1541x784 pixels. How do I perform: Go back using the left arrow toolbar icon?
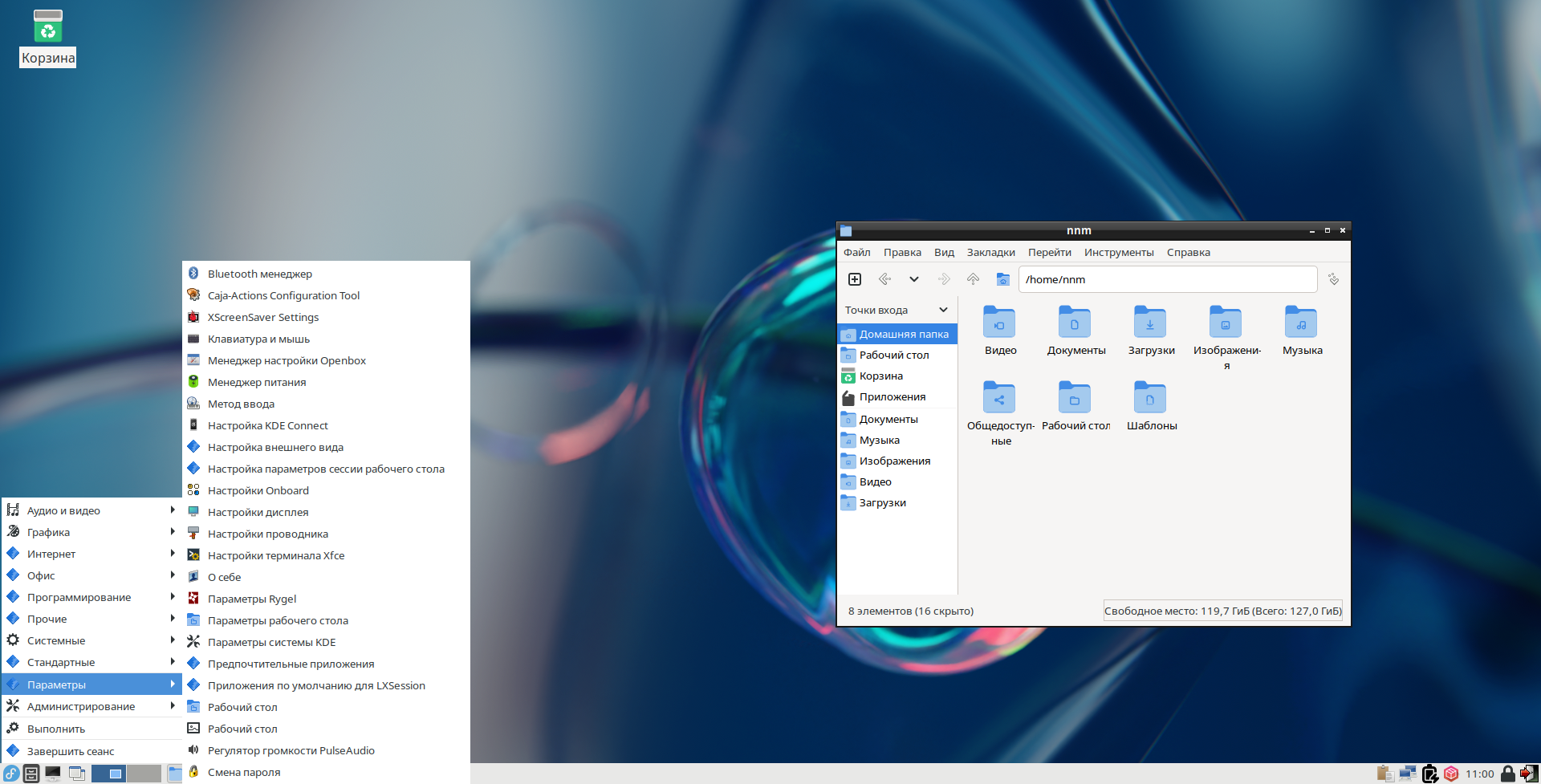884,279
